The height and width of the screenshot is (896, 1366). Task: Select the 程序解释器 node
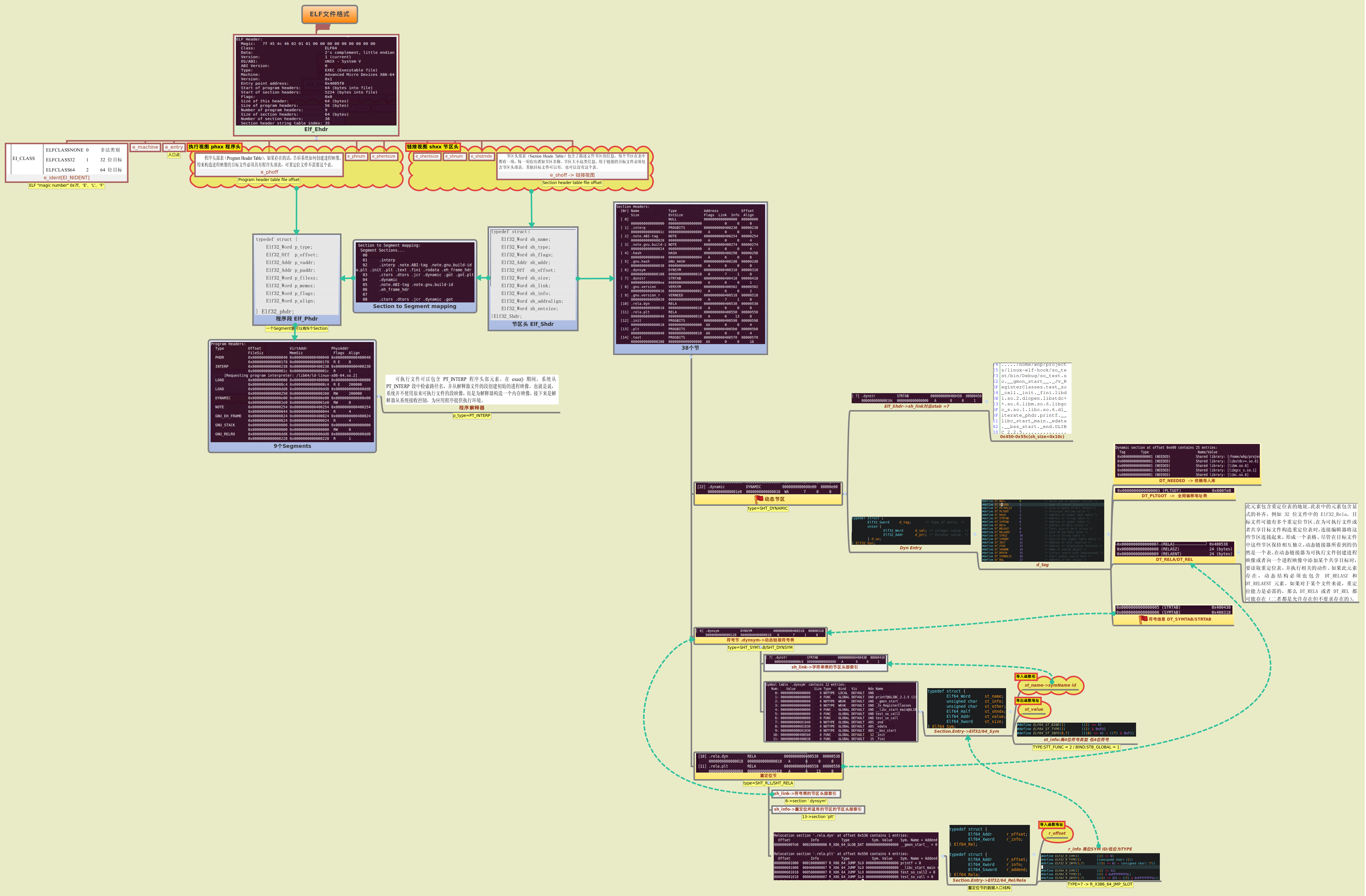pyautogui.click(x=471, y=393)
